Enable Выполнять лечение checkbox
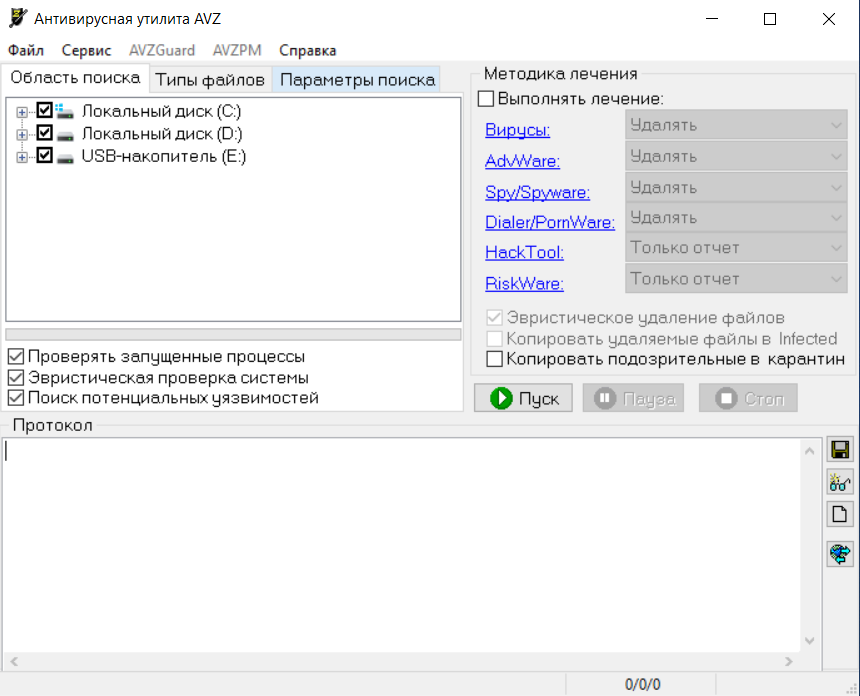860x696 pixels. tap(486, 99)
